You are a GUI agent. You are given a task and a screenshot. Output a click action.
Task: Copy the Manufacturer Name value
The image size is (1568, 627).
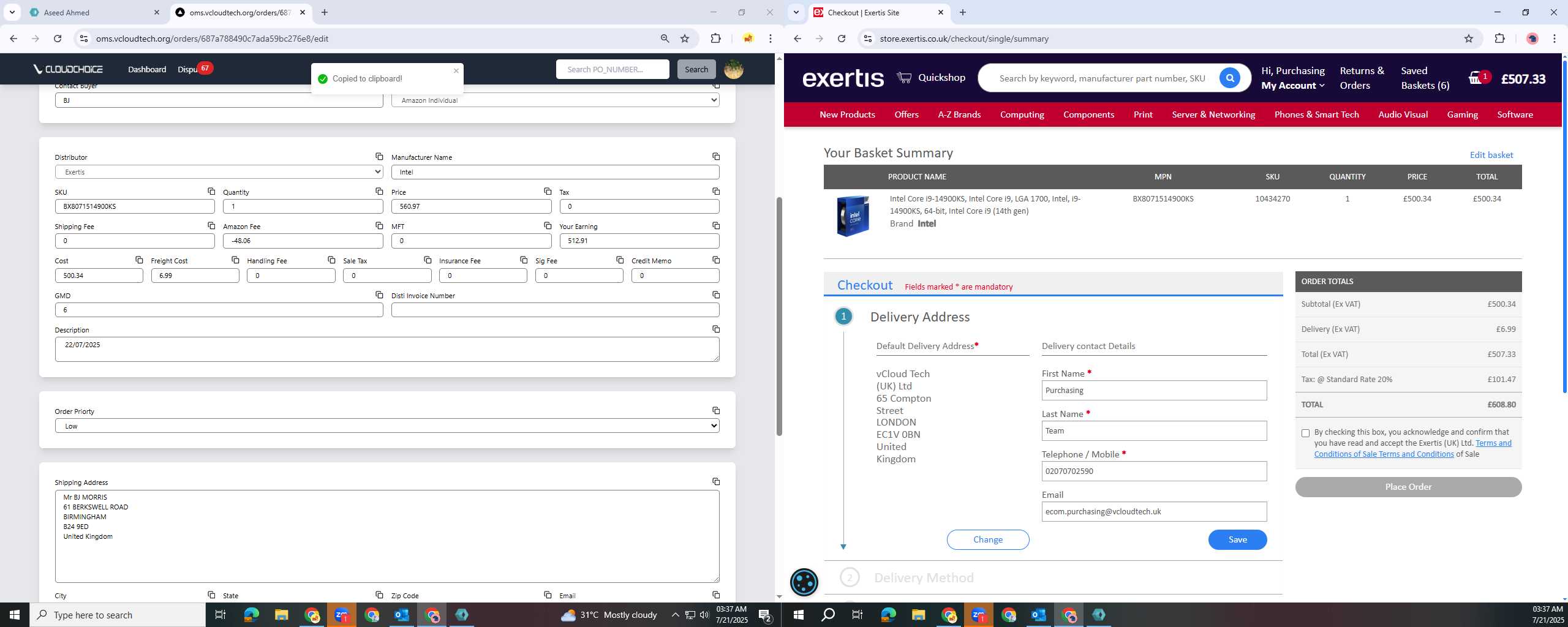pos(716,156)
